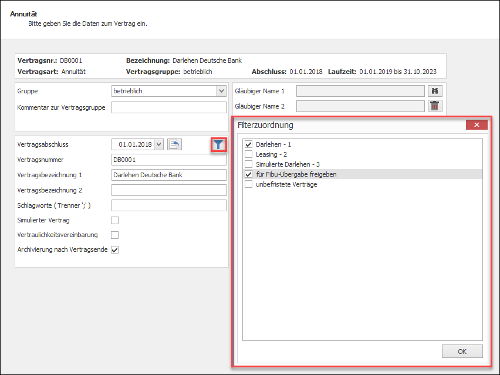
Task: Click the Laufzeit value in the header
Action: coord(398,72)
